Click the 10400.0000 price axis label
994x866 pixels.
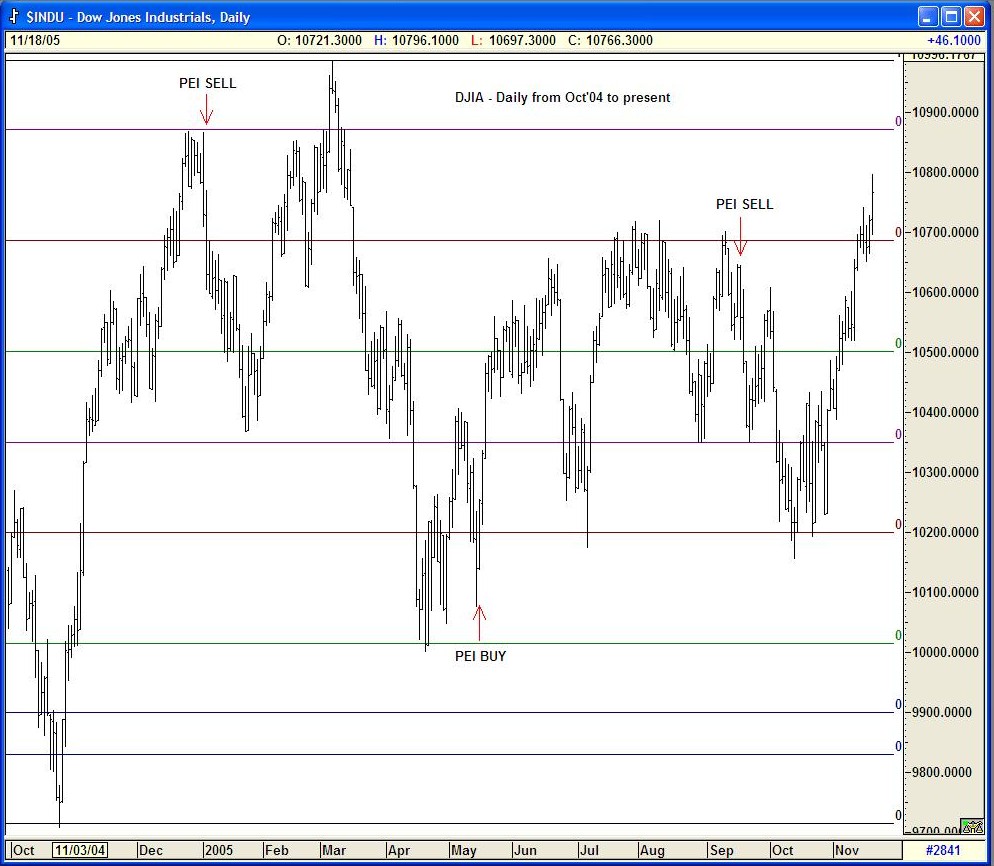pyautogui.click(x=945, y=412)
